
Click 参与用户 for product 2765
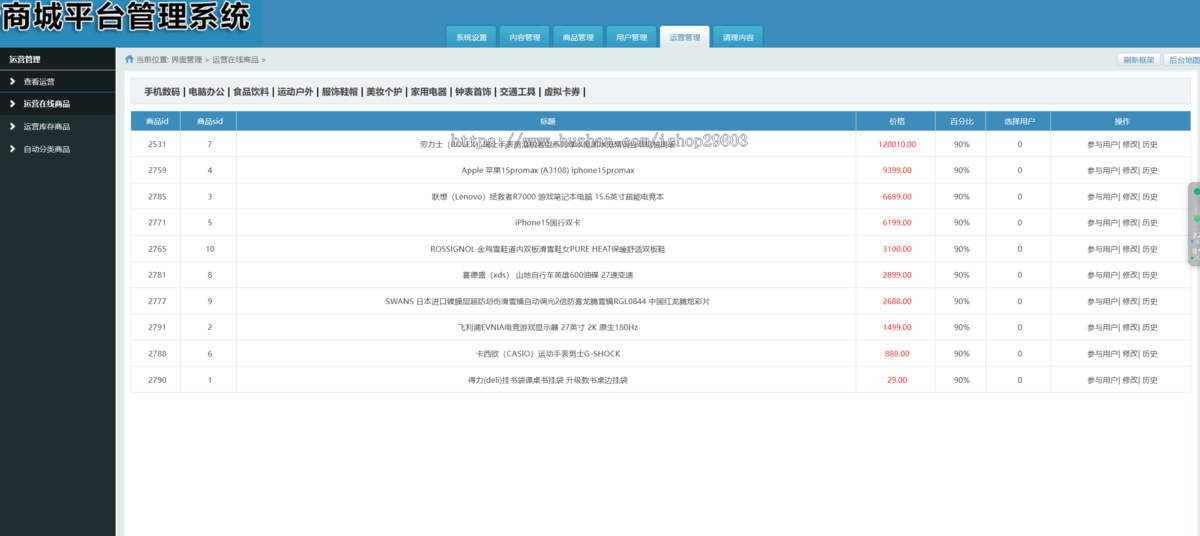point(1102,248)
